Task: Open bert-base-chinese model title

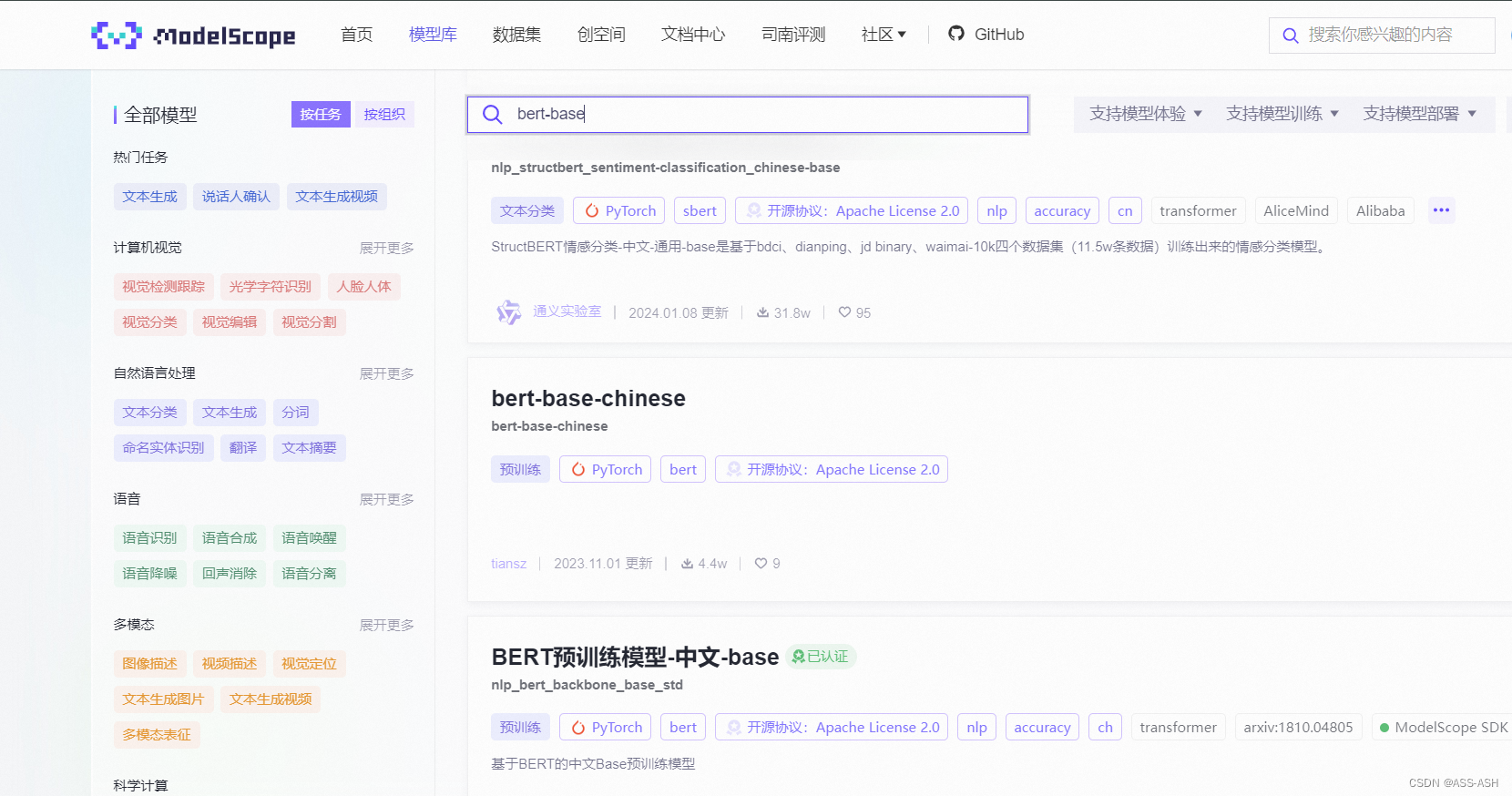Action: click(x=588, y=398)
